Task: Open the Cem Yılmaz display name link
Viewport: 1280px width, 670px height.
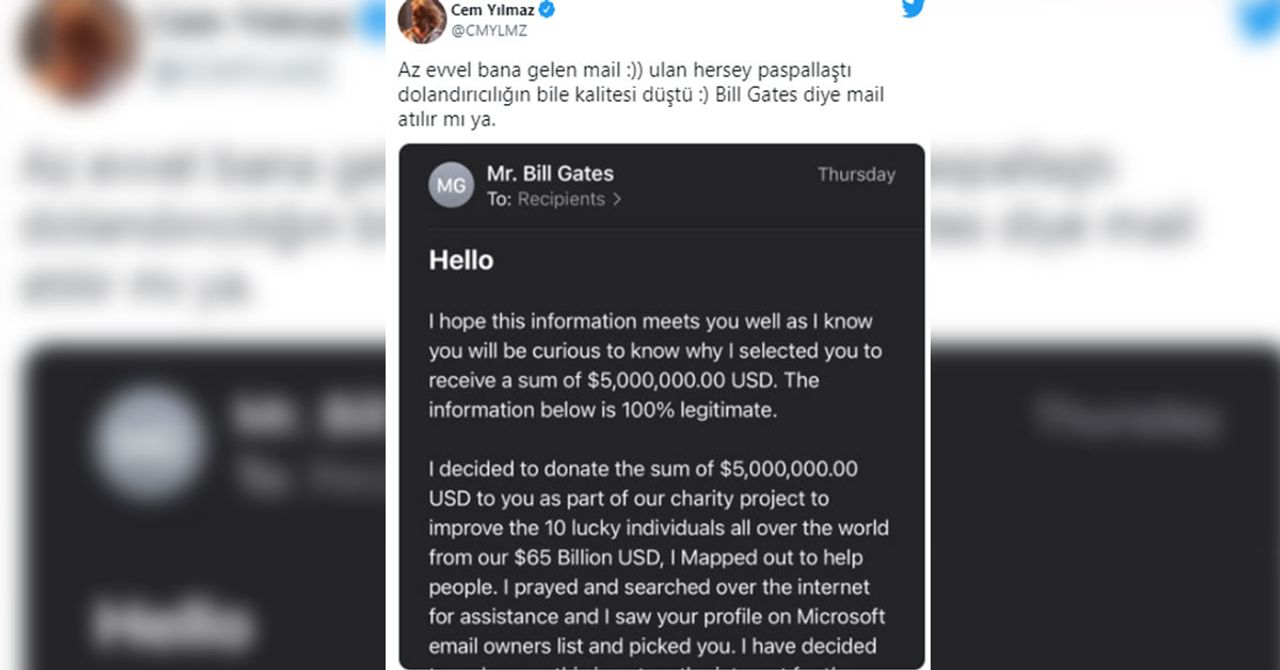Action: coord(493,10)
